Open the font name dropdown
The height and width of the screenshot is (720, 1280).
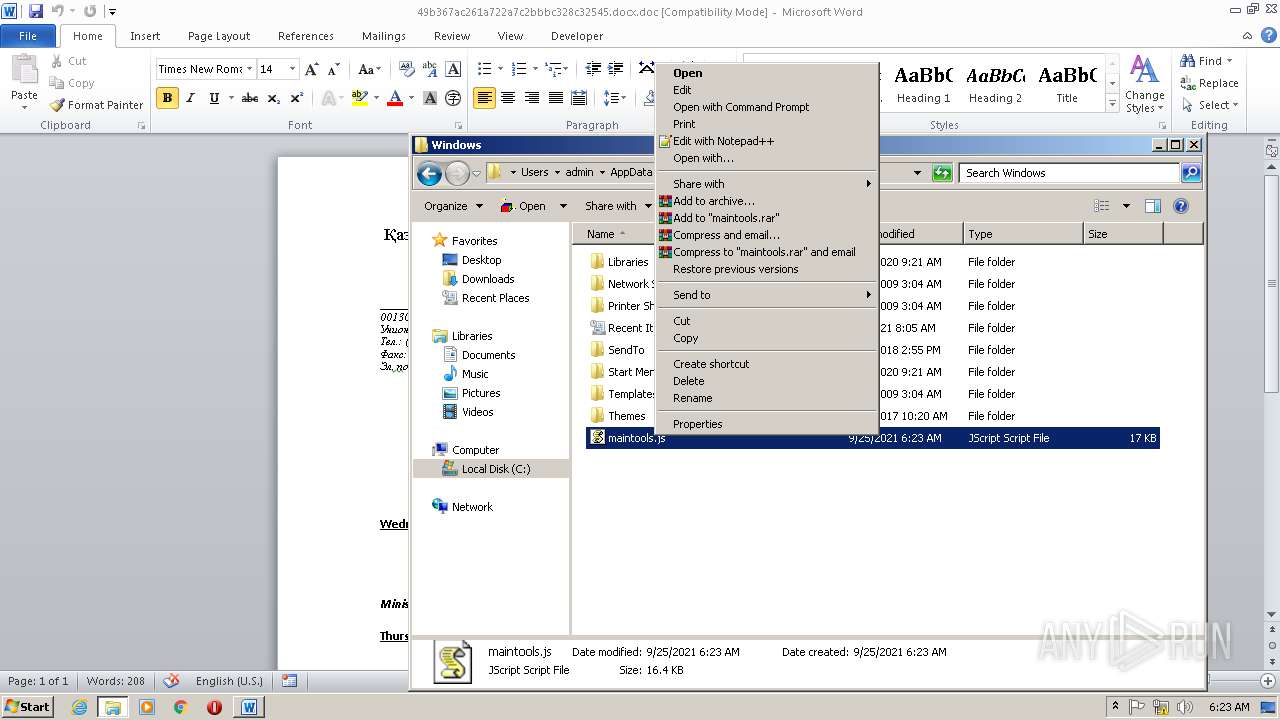point(249,69)
